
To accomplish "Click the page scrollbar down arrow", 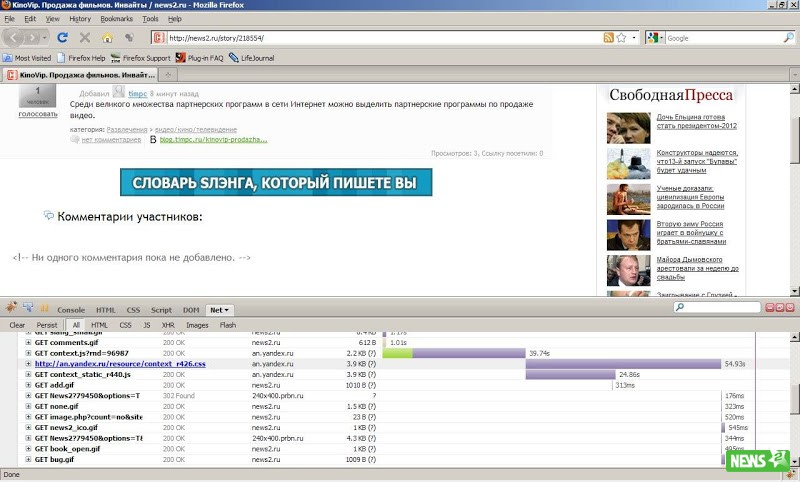I will click(794, 291).
